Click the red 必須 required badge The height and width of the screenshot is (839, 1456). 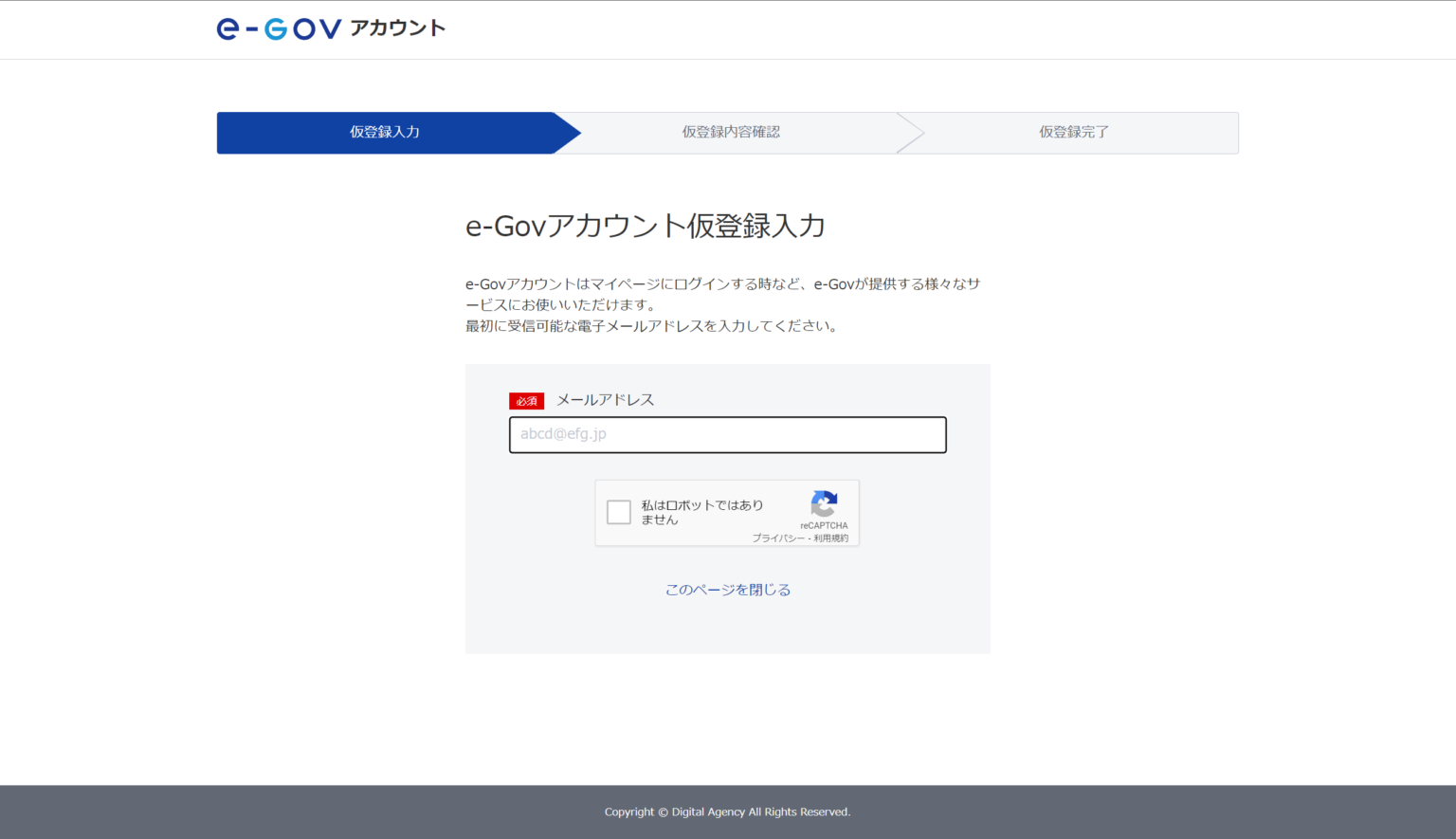click(526, 401)
